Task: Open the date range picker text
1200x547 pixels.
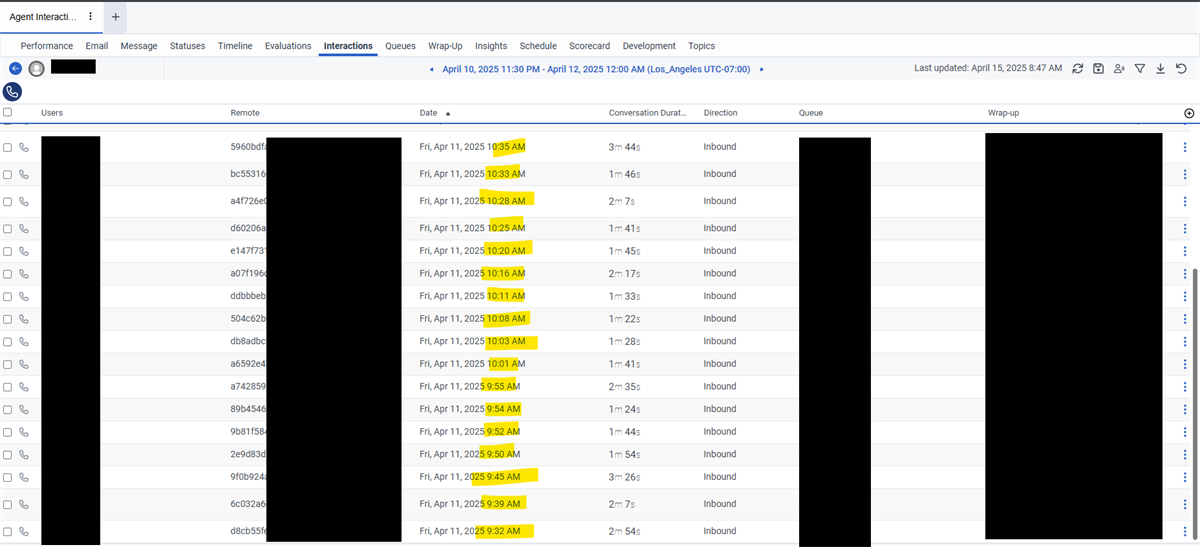Action: click(x=596, y=69)
